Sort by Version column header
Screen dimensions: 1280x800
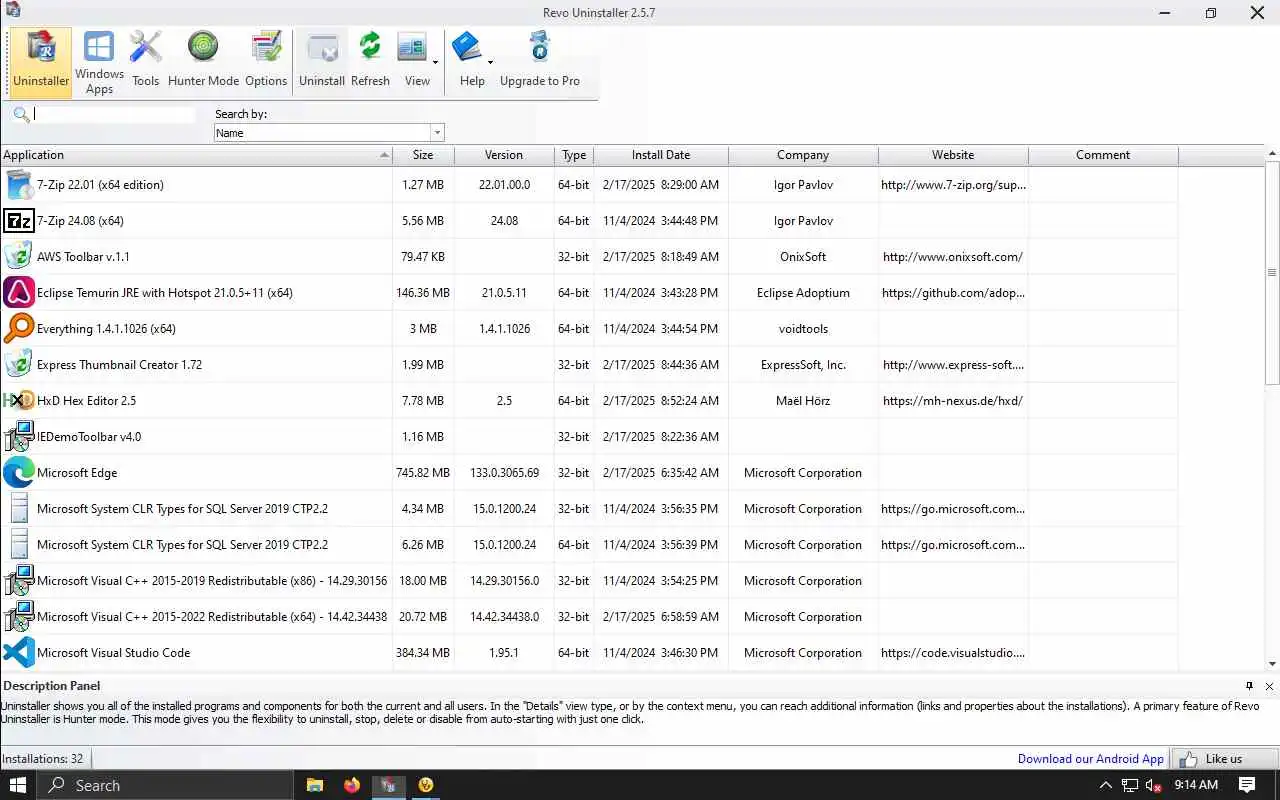[x=504, y=155]
